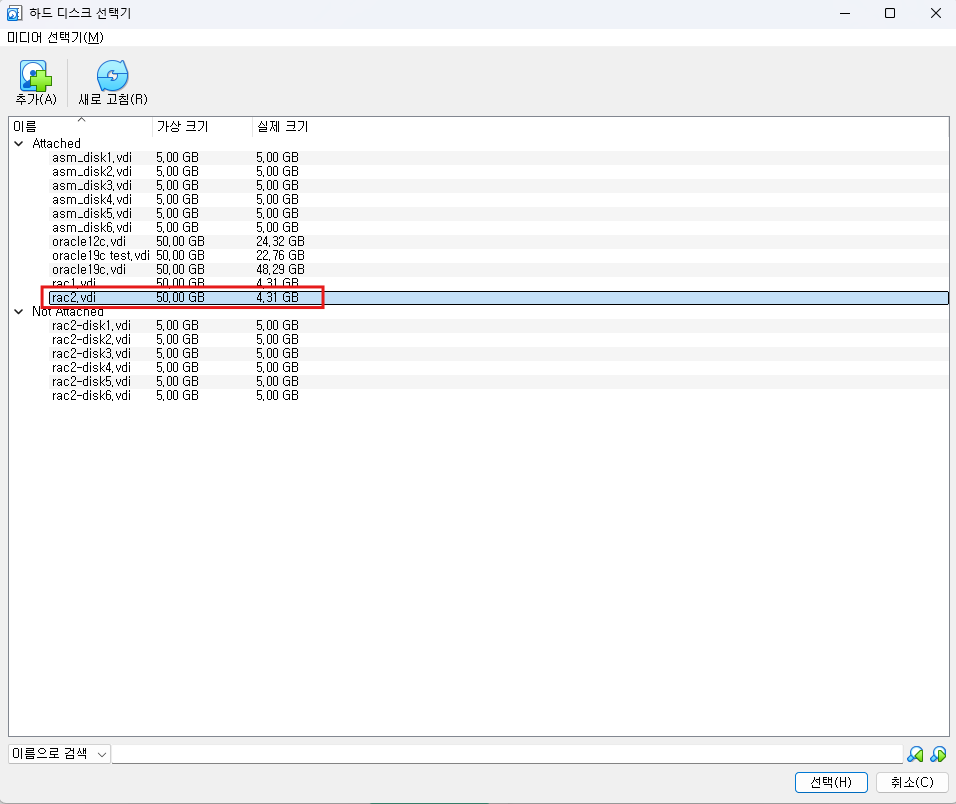Open the 미디어 선택기(M) menu
This screenshot has height=804, width=956.
point(55,38)
